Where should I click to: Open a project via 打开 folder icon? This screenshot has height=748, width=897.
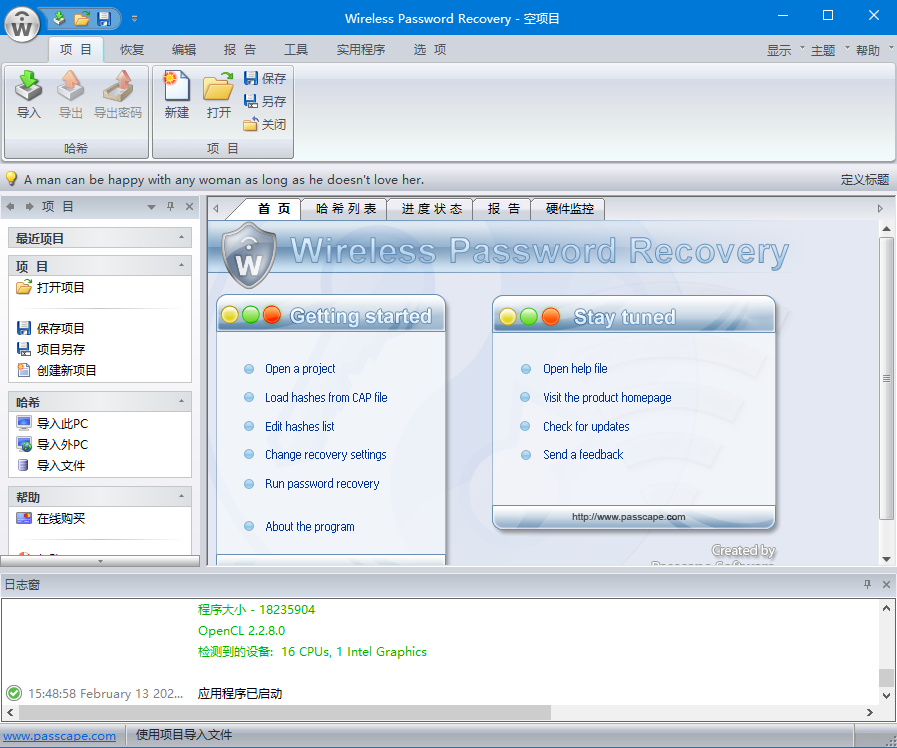(219, 94)
